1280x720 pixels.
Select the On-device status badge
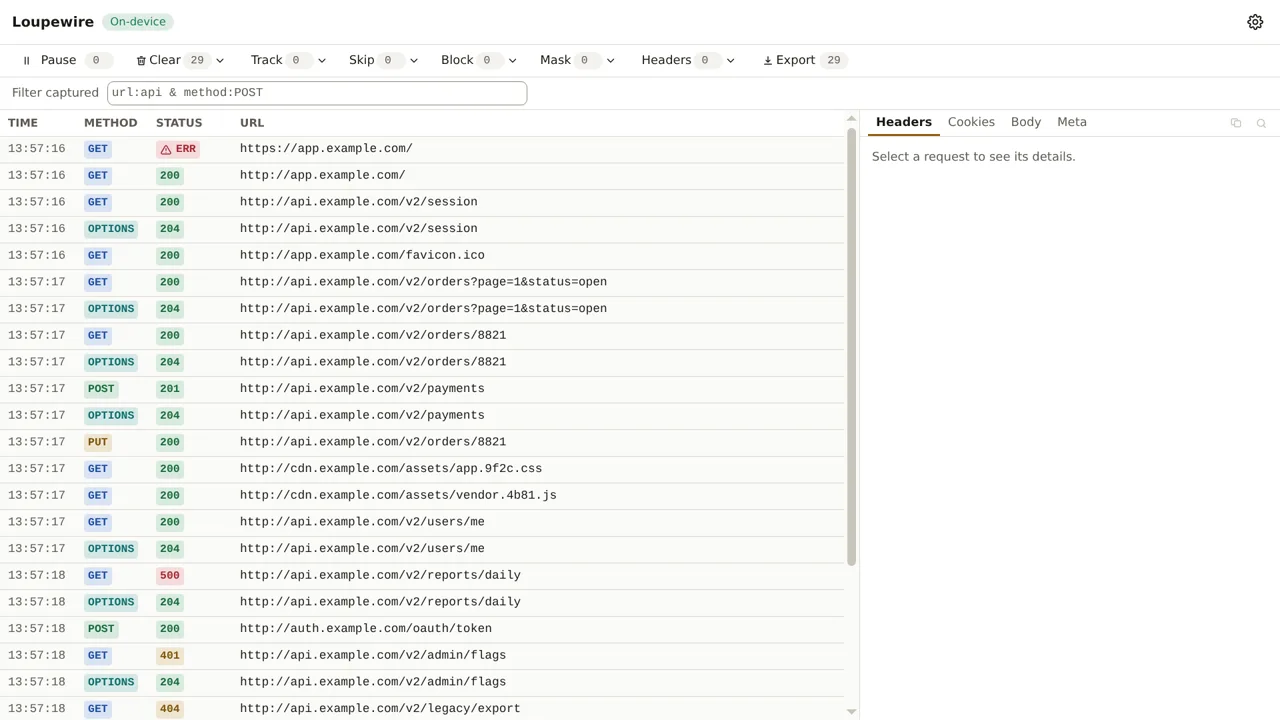138,22
